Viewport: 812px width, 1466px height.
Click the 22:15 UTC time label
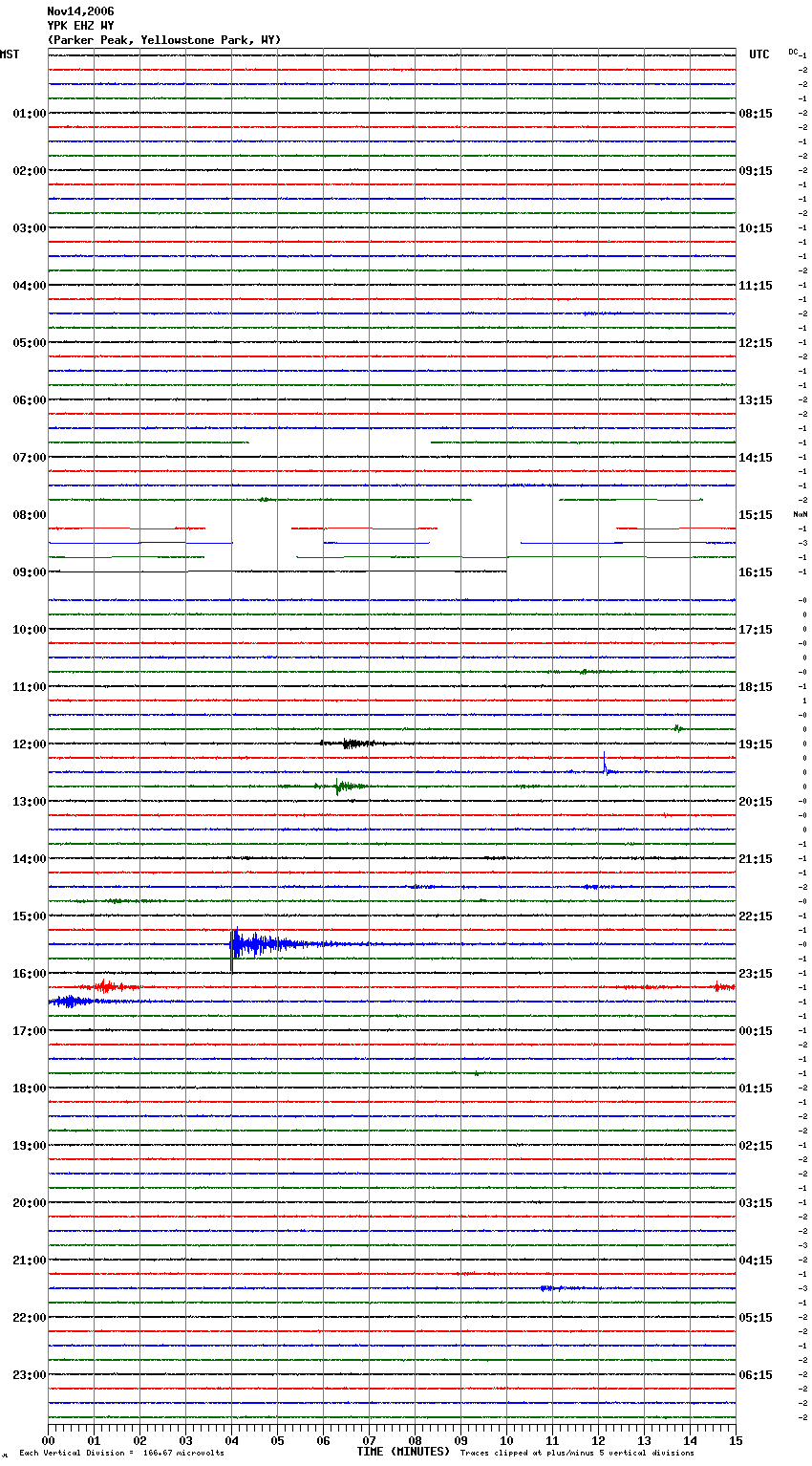[756, 916]
